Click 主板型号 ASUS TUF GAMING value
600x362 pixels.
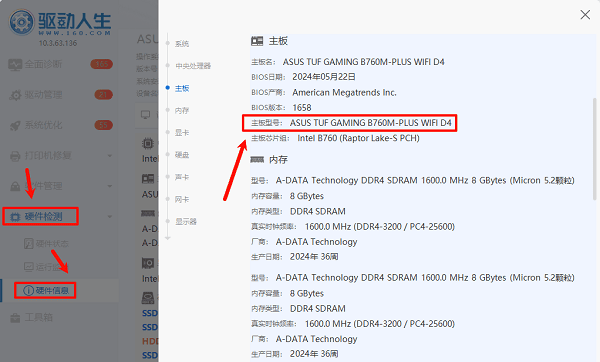click(370, 123)
